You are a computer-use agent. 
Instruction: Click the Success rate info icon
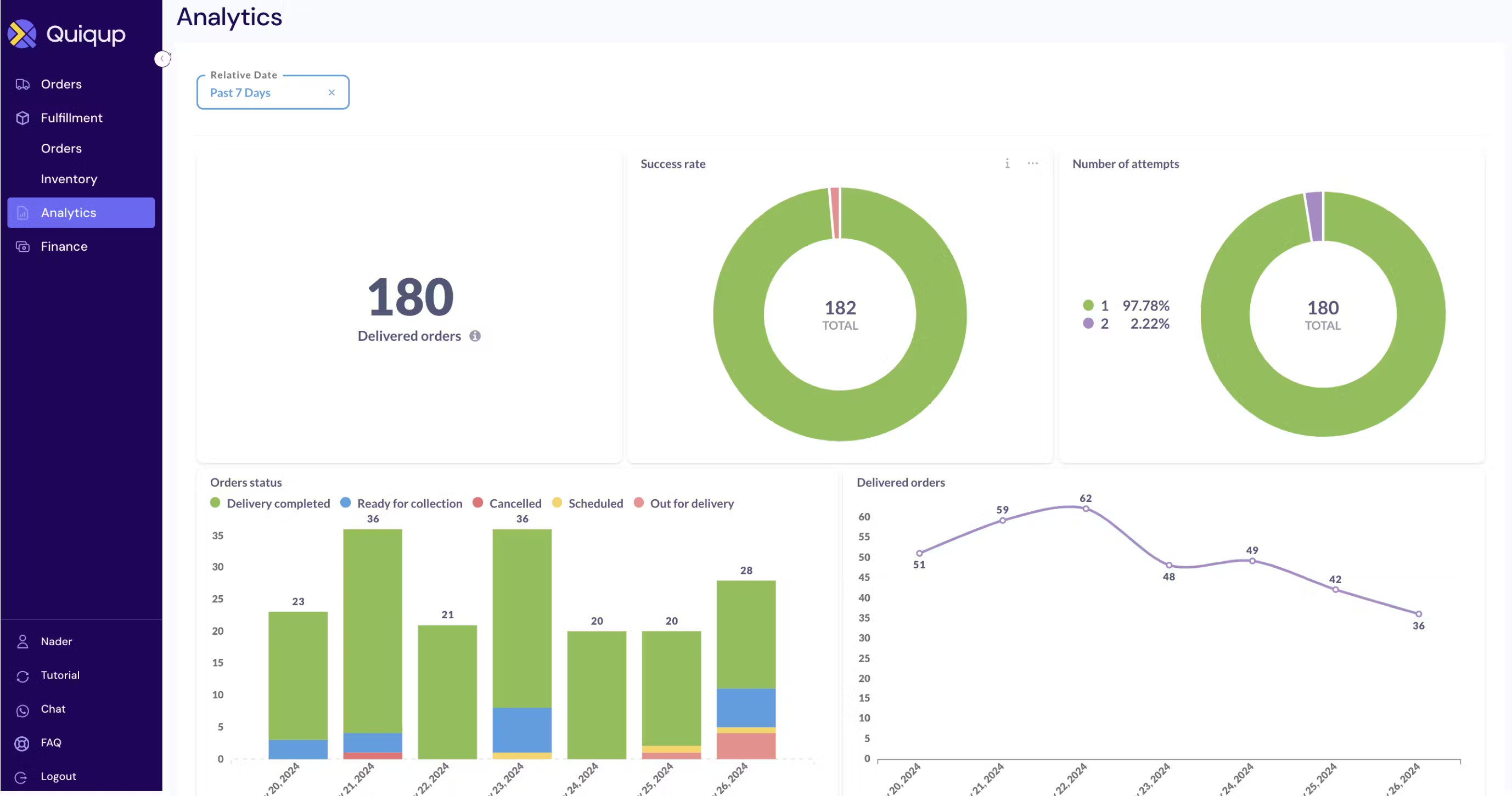click(x=1007, y=163)
